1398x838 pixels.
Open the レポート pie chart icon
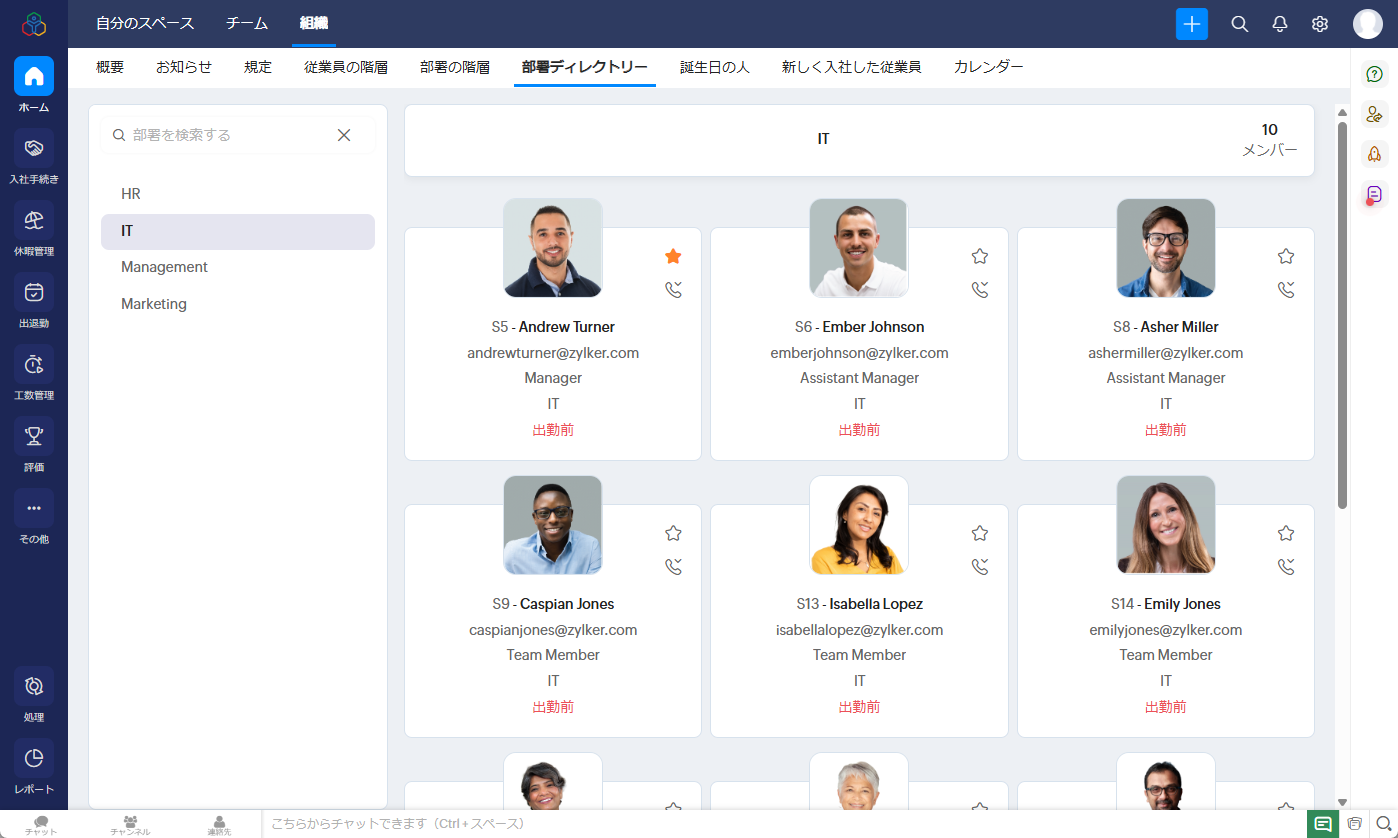click(34, 759)
